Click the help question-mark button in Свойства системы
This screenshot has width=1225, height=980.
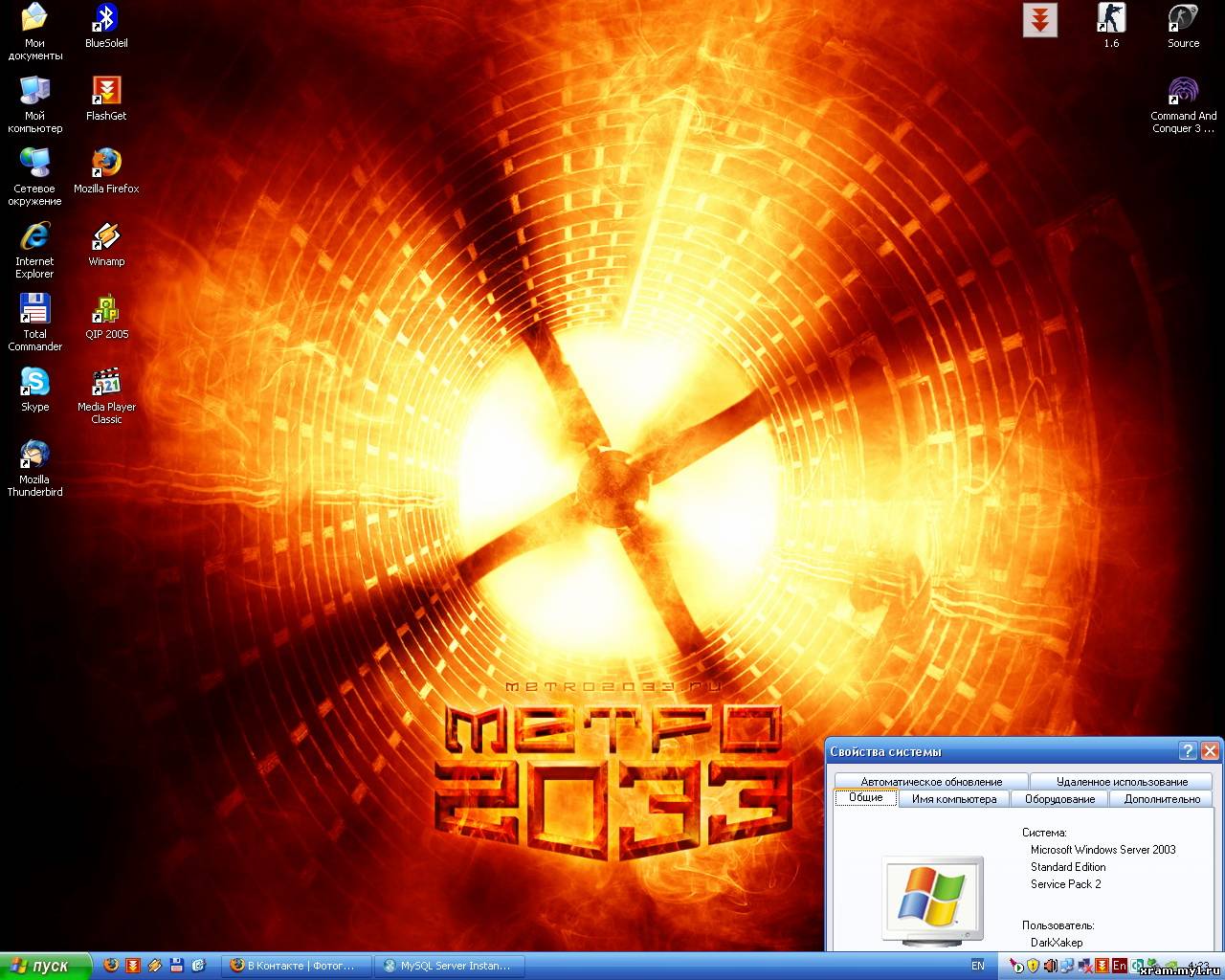1188,751
